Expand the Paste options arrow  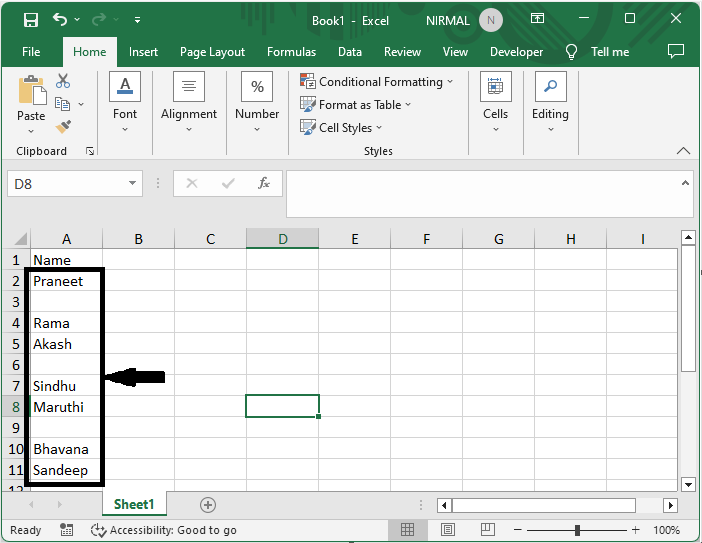coord(31,131)
